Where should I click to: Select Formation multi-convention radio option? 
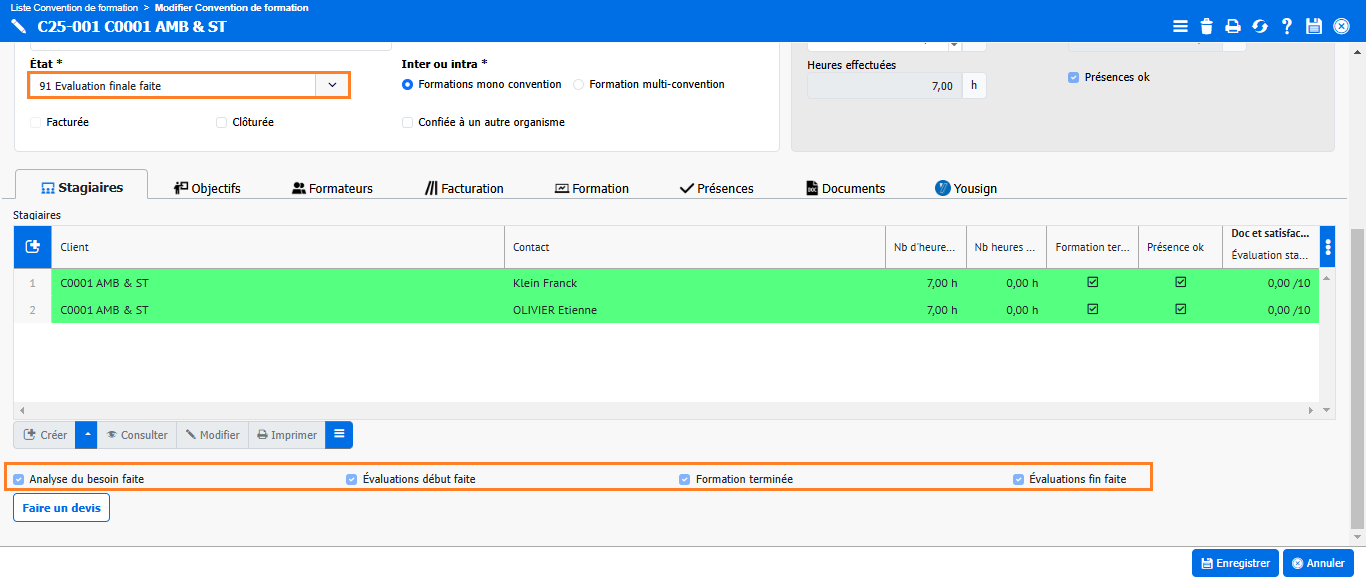(579, 85)
